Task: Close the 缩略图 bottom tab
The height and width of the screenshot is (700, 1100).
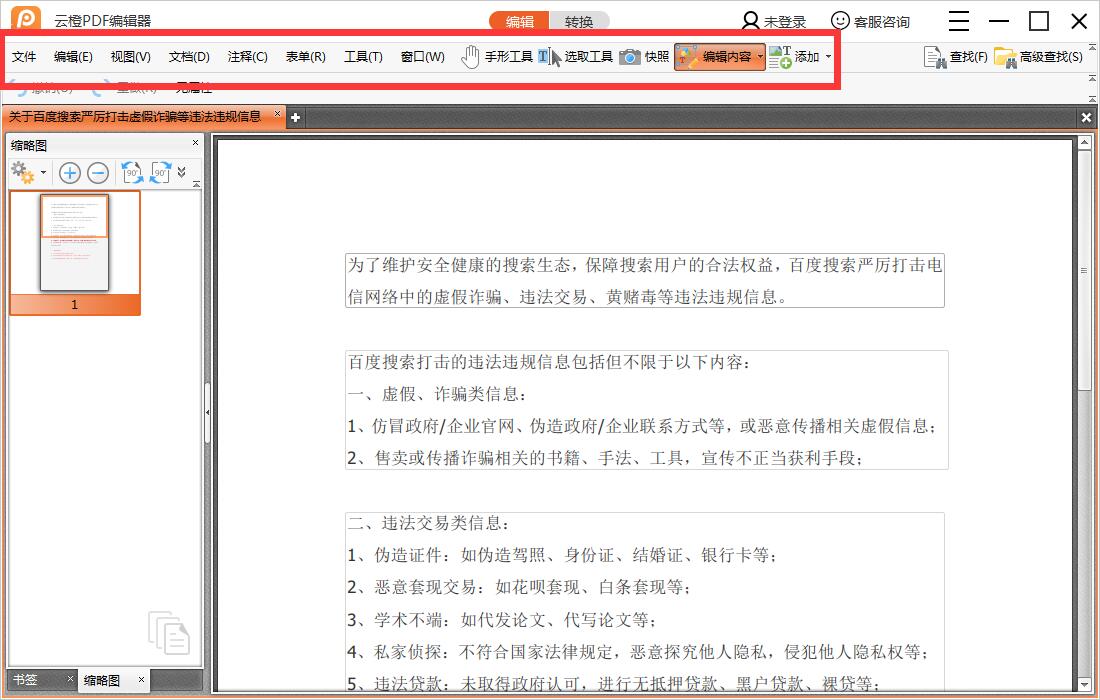Action: 141,679
